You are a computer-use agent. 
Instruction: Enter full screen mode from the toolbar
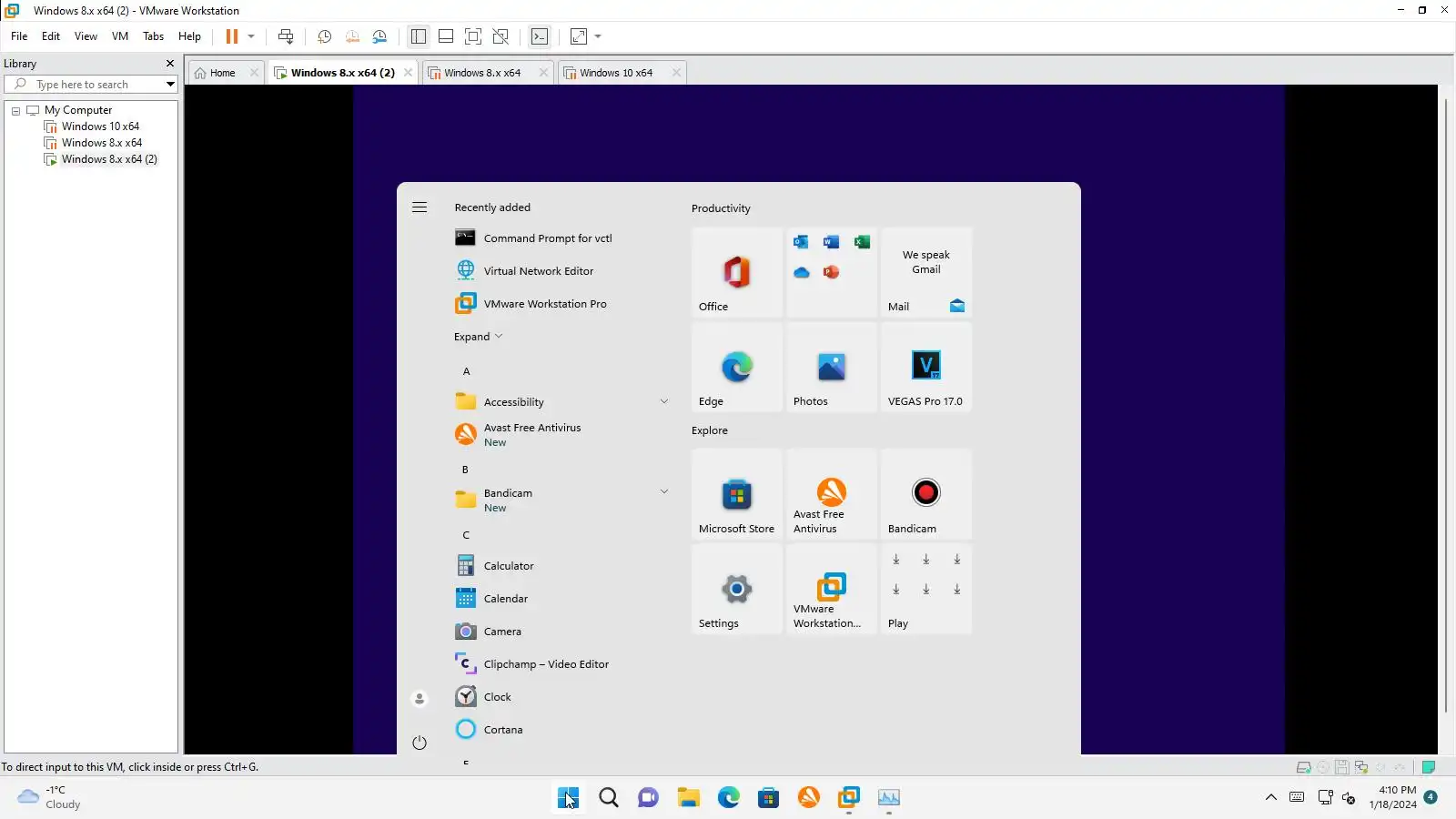point(473,36)
